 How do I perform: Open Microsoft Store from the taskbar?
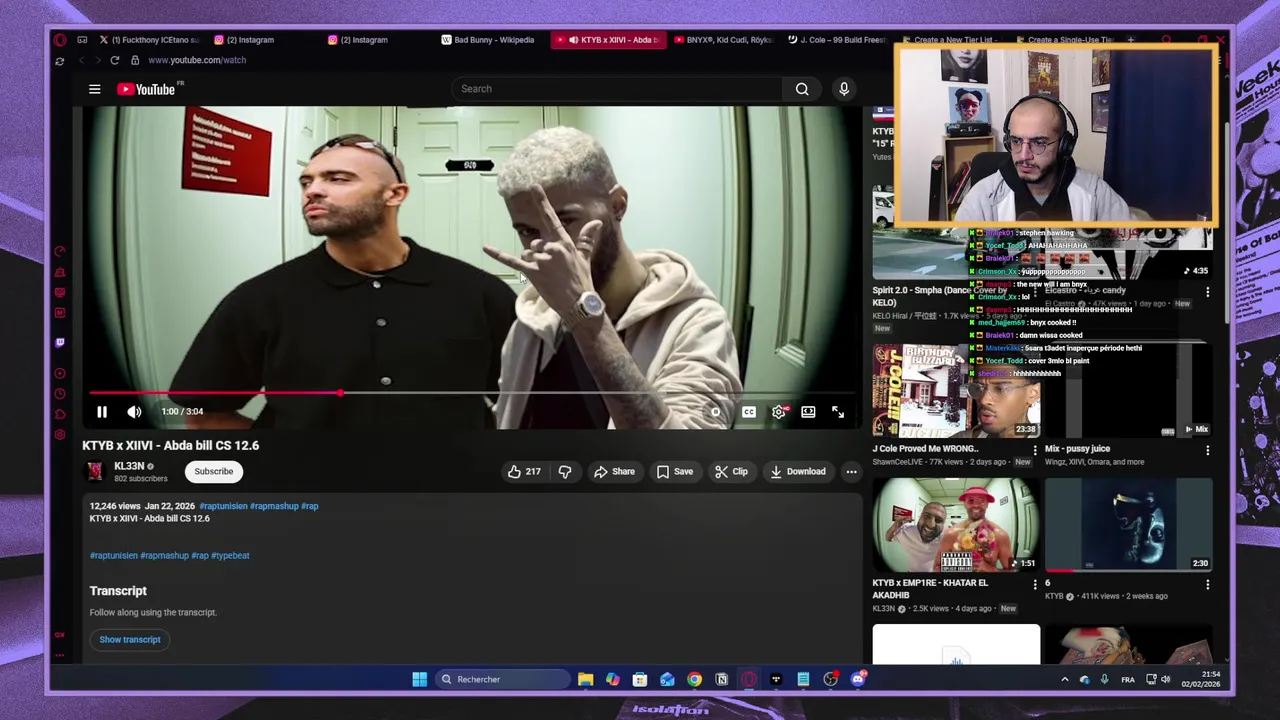click(x=640, y=679)
